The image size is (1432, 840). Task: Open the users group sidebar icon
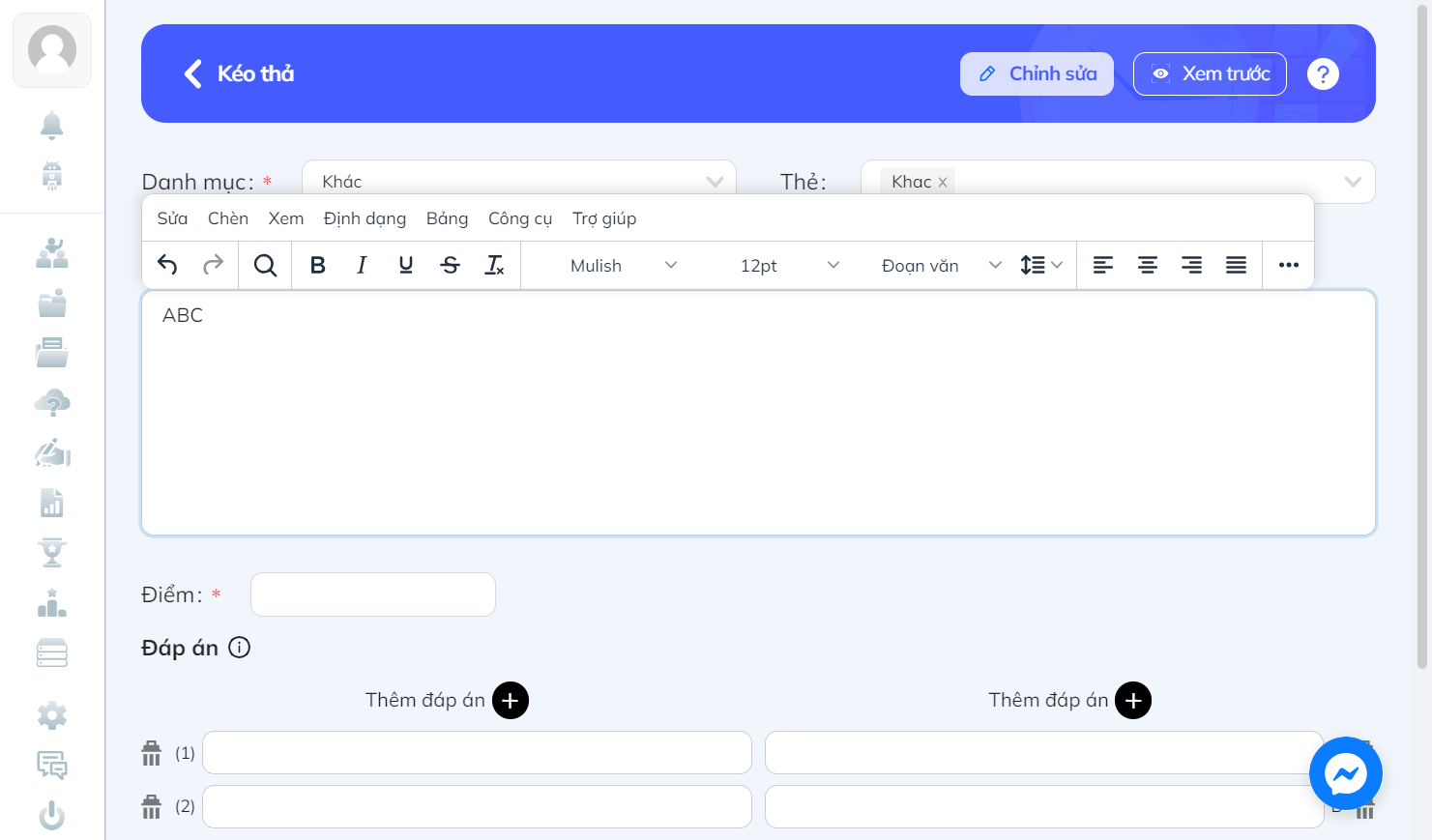[x=52, y=253]
